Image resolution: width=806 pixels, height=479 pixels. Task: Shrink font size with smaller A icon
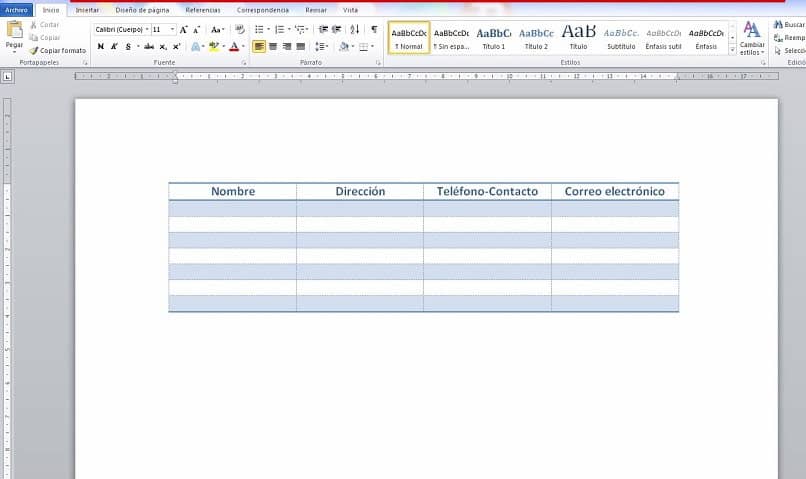click(x=196, y=30)
